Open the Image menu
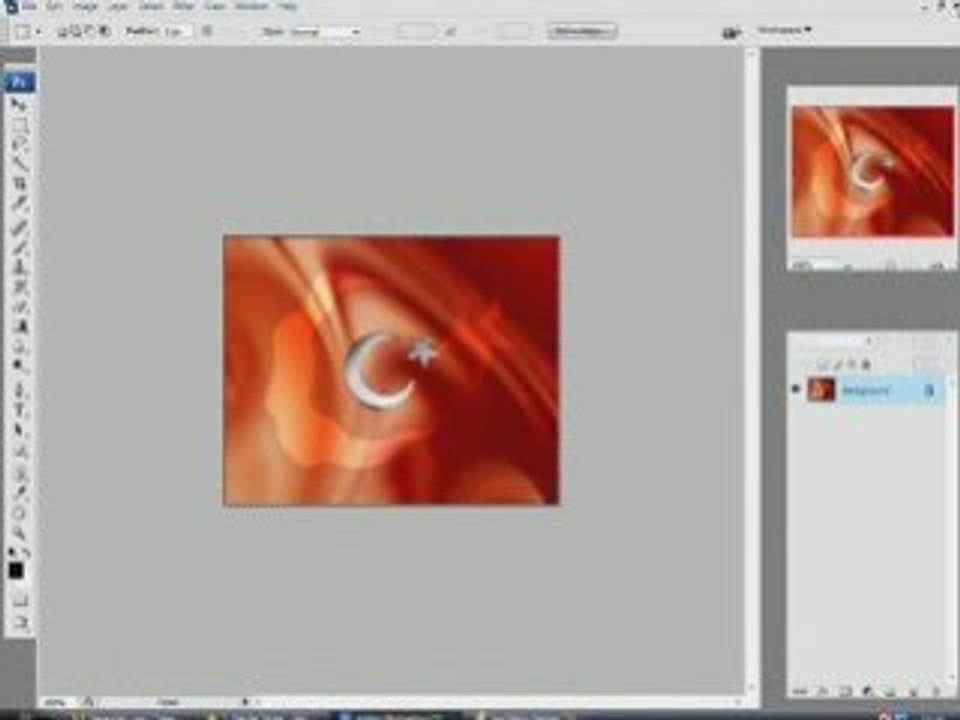The width and height of the screenshot is (960, 720). coord(84,6)
